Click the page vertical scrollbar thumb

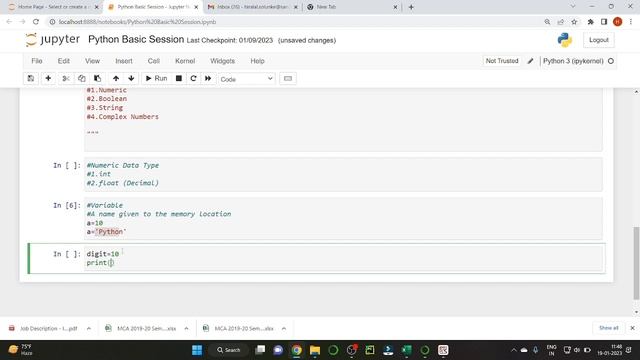click(636, 263)
